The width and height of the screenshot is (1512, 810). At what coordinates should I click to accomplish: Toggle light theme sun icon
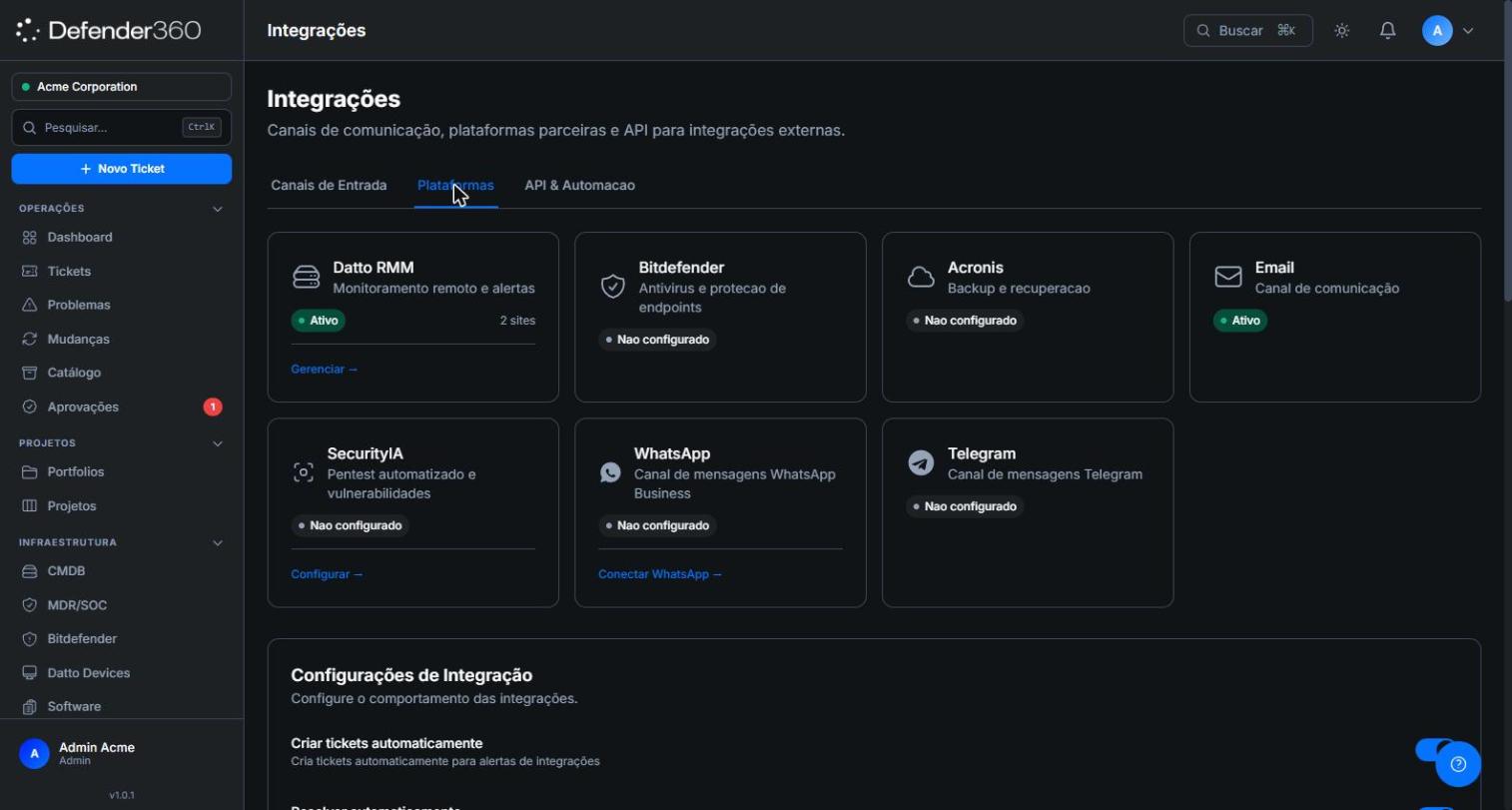pyautogui.click(x=1342, y=31)
